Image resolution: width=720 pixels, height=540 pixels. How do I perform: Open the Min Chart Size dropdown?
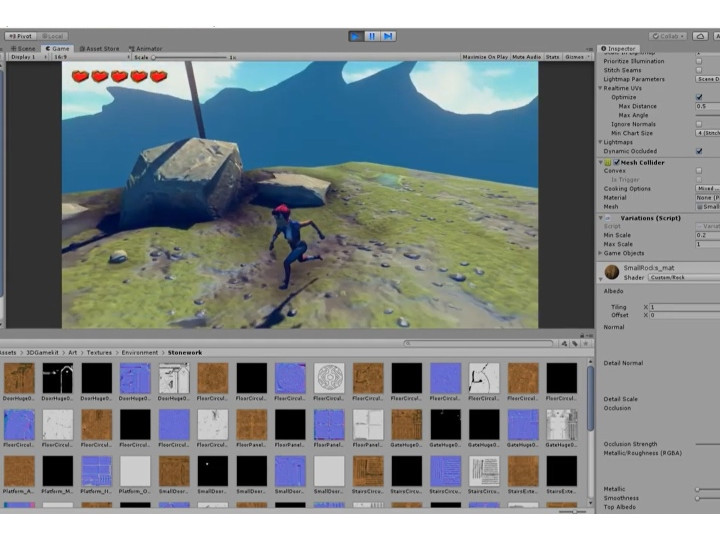click(708, 133)
